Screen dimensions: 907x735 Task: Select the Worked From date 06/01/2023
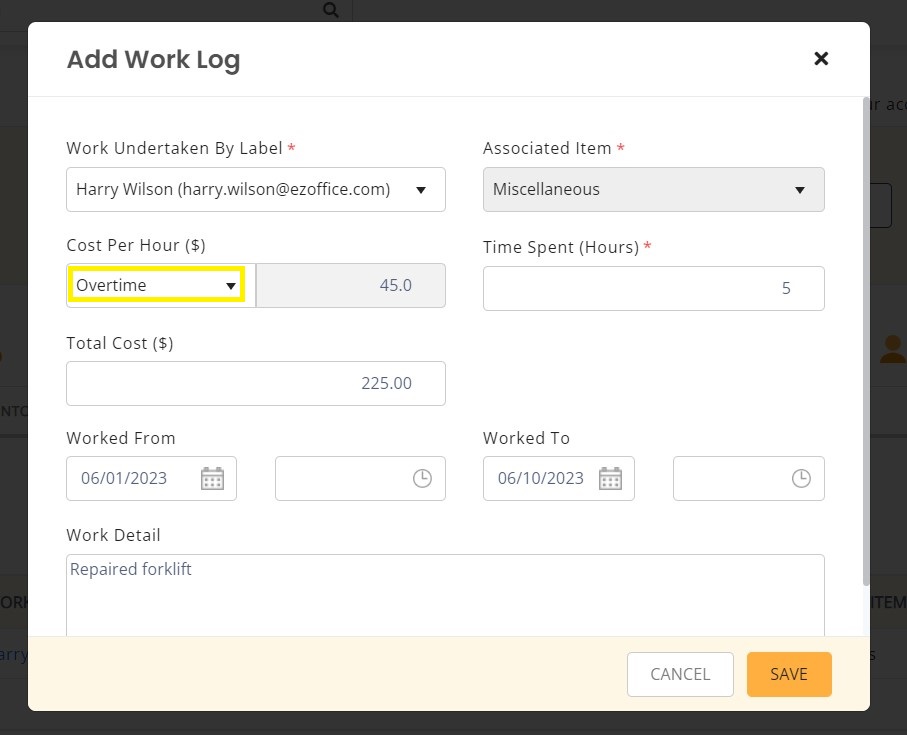click(124, 478)
